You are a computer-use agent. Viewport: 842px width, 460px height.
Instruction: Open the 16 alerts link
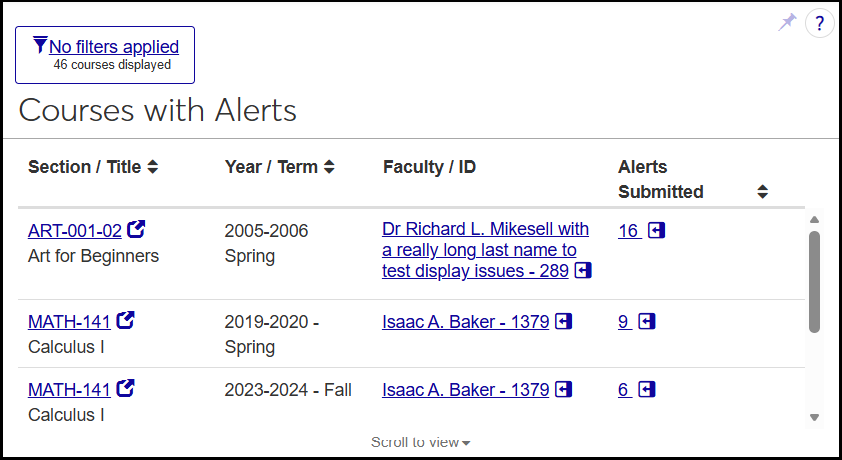[628, 231]
